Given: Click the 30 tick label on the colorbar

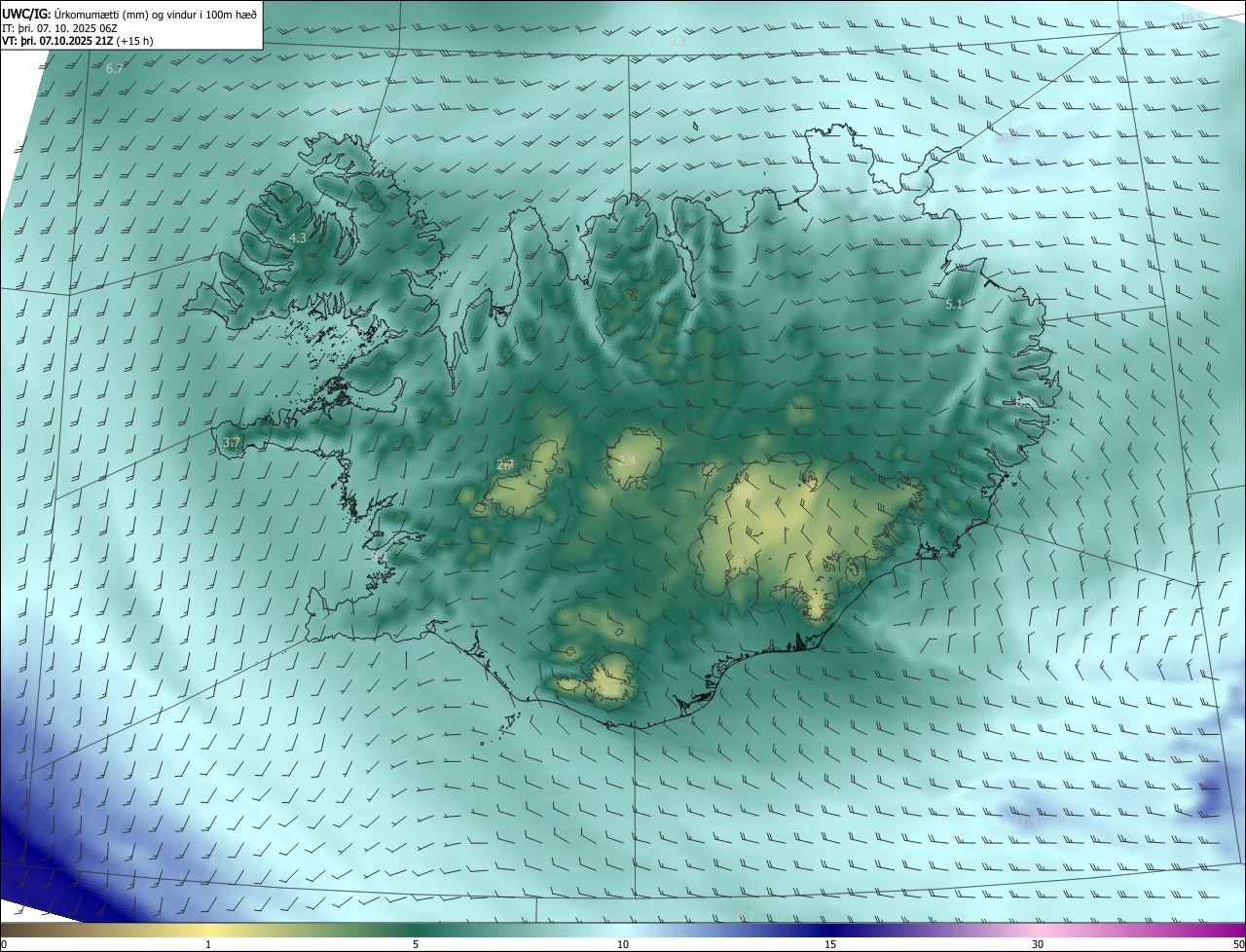Looking at the screenshot, I should click(1038, 945).
